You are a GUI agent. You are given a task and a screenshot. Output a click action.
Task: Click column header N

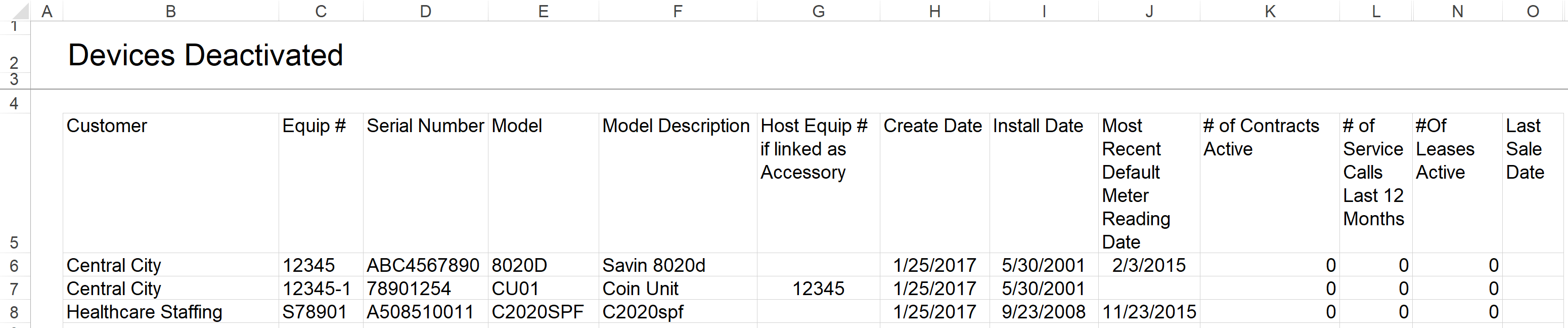pos(1457,11)
